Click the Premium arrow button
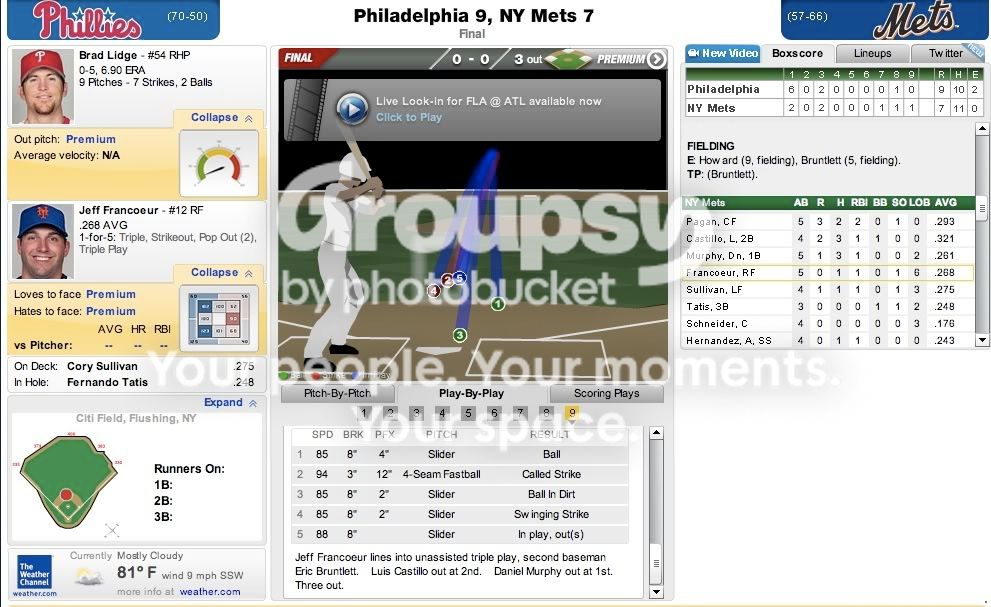This screenshot has height=607, width=991. coord(657,59)
